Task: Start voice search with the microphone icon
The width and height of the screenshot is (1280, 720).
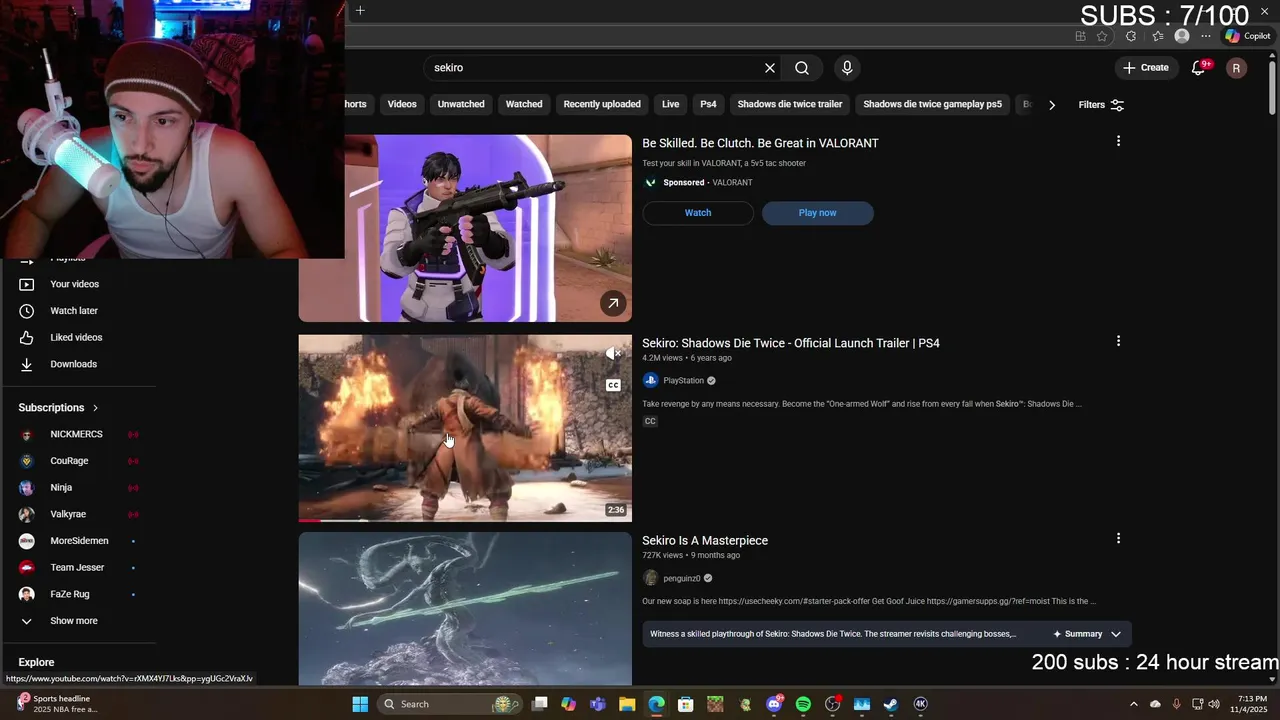Action: click(847, 68)
